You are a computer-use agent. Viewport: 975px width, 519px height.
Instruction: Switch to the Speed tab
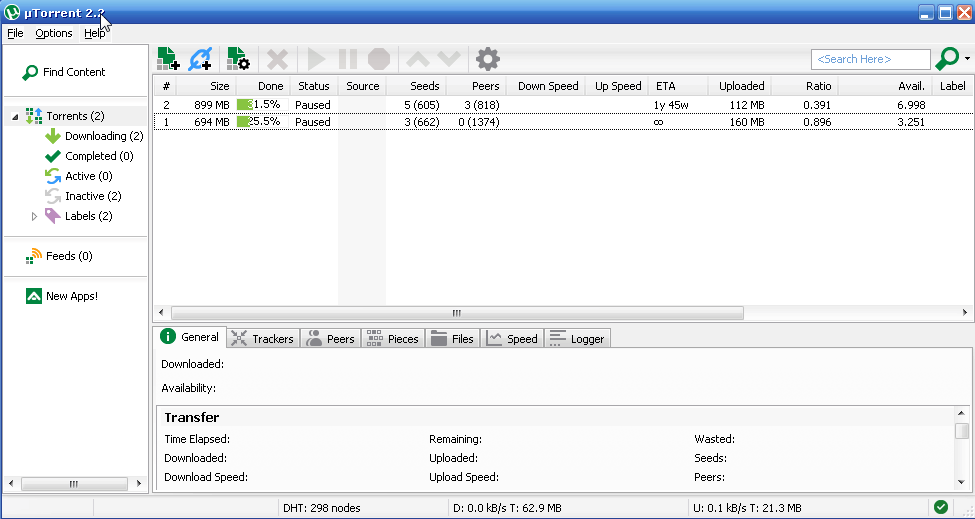point(512,339)
